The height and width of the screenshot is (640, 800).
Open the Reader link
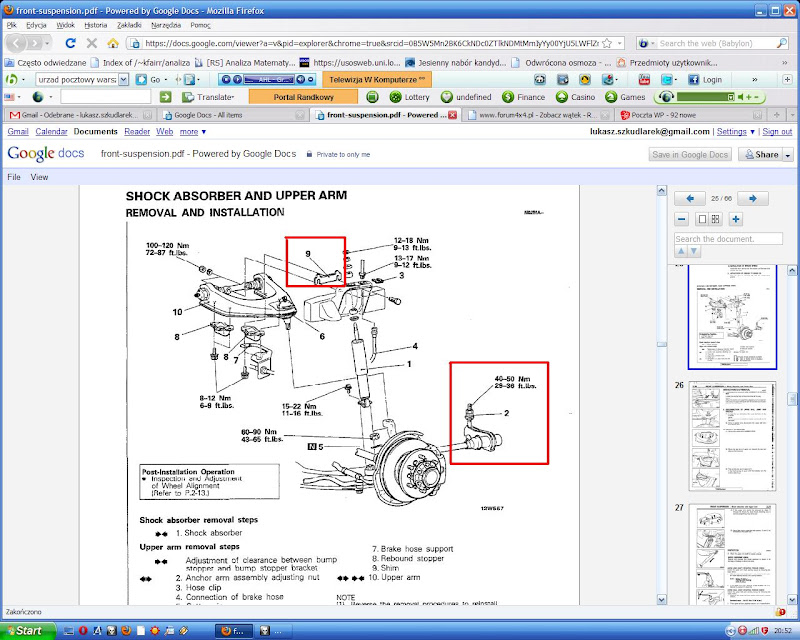click(137, 132)
